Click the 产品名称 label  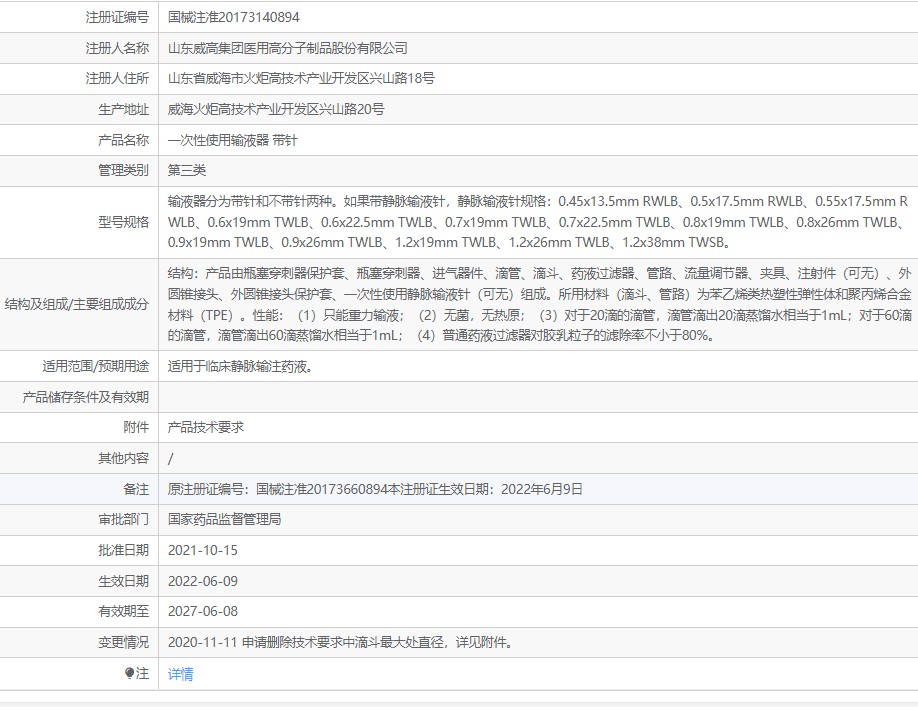click(124, 140)
